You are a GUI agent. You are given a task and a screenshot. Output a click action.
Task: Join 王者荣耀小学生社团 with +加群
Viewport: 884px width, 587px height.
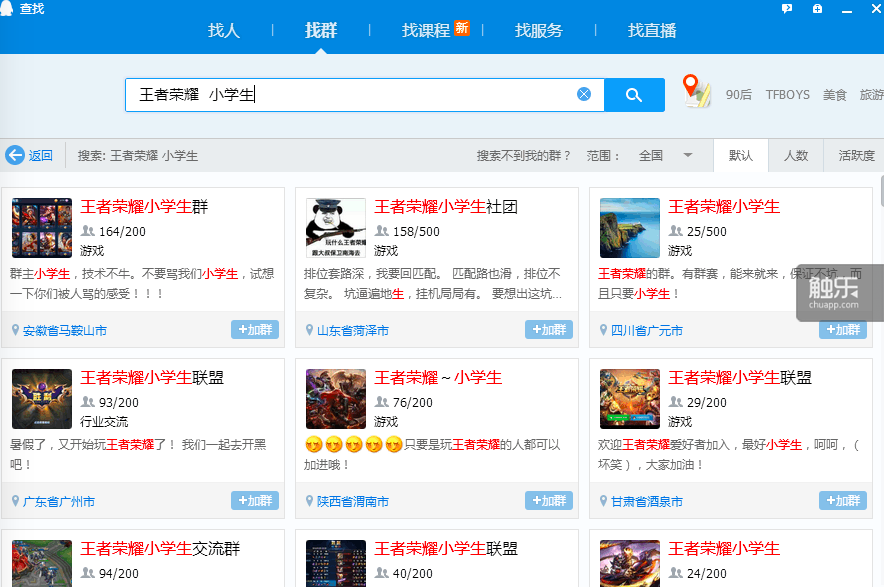point(549,329)
